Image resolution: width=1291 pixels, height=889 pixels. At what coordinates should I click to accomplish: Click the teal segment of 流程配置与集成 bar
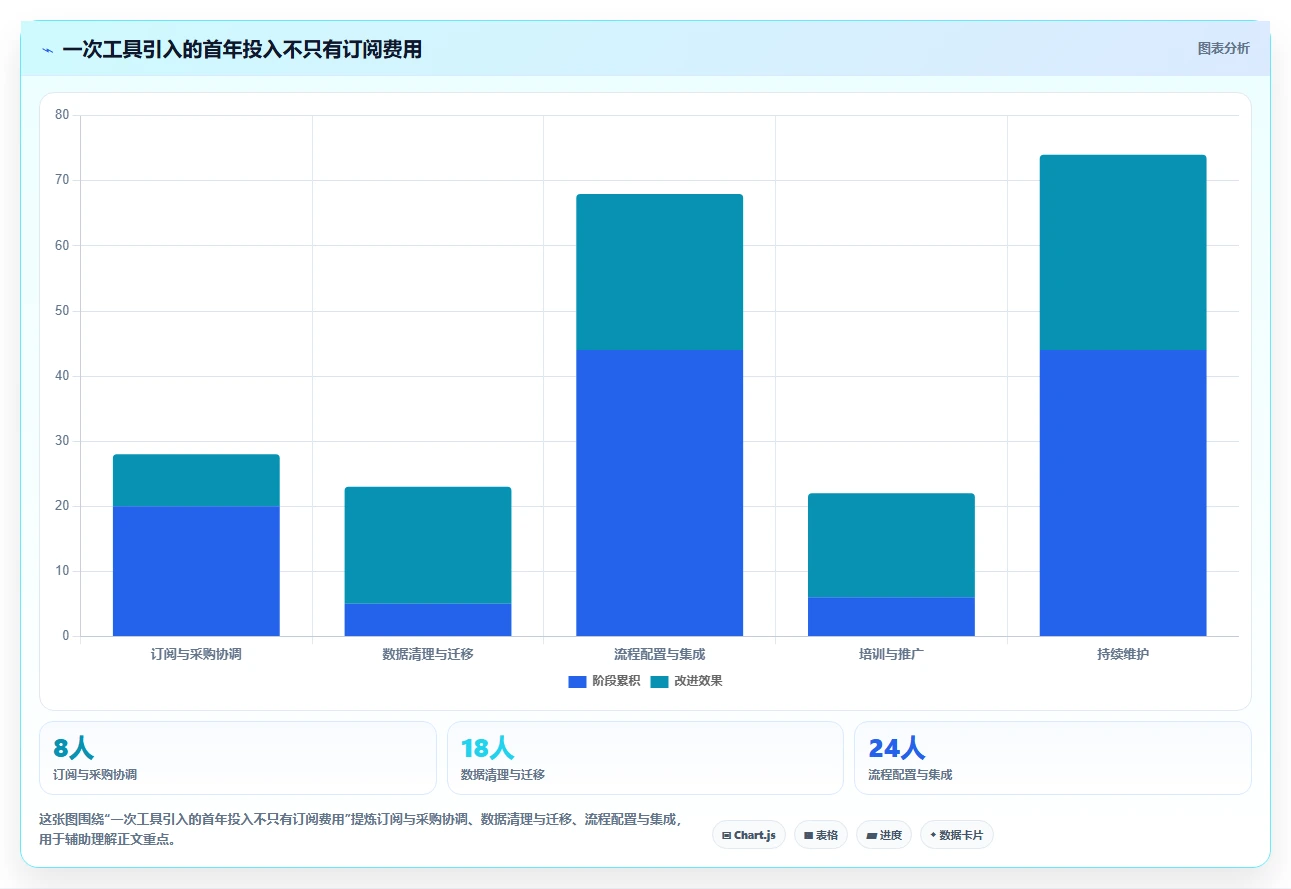point(660,272)
